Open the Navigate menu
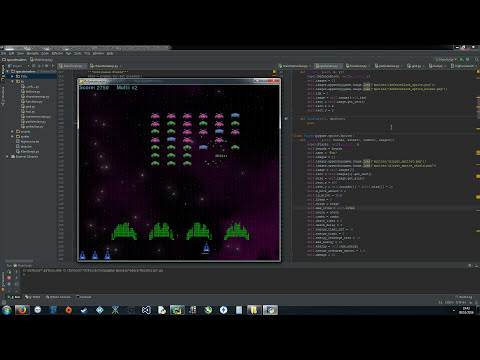Image resolution: width=480 pixels, height=360 pixels. (32, 53)
